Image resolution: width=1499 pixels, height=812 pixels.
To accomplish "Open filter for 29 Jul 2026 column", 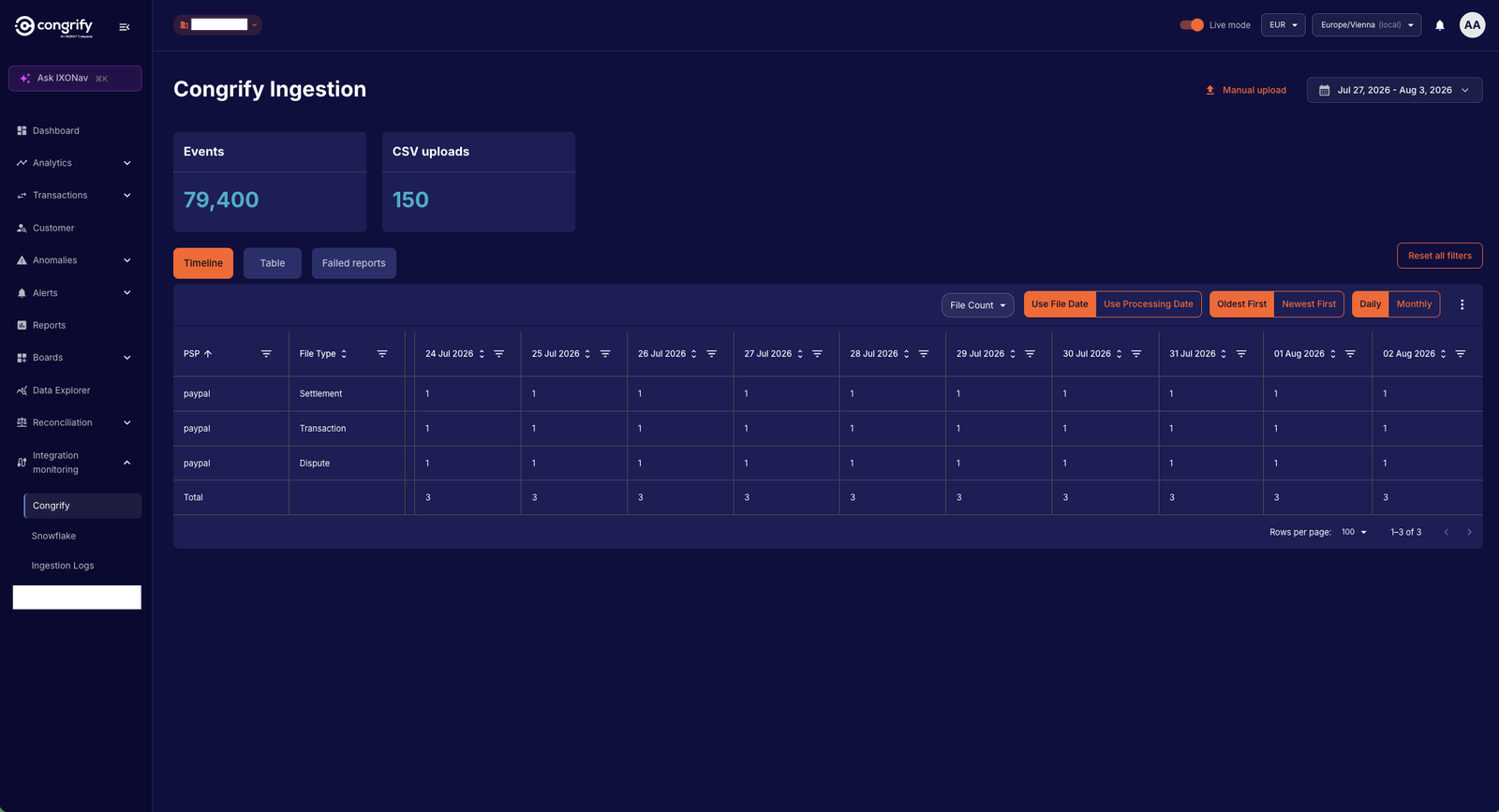I will 1031,354.
